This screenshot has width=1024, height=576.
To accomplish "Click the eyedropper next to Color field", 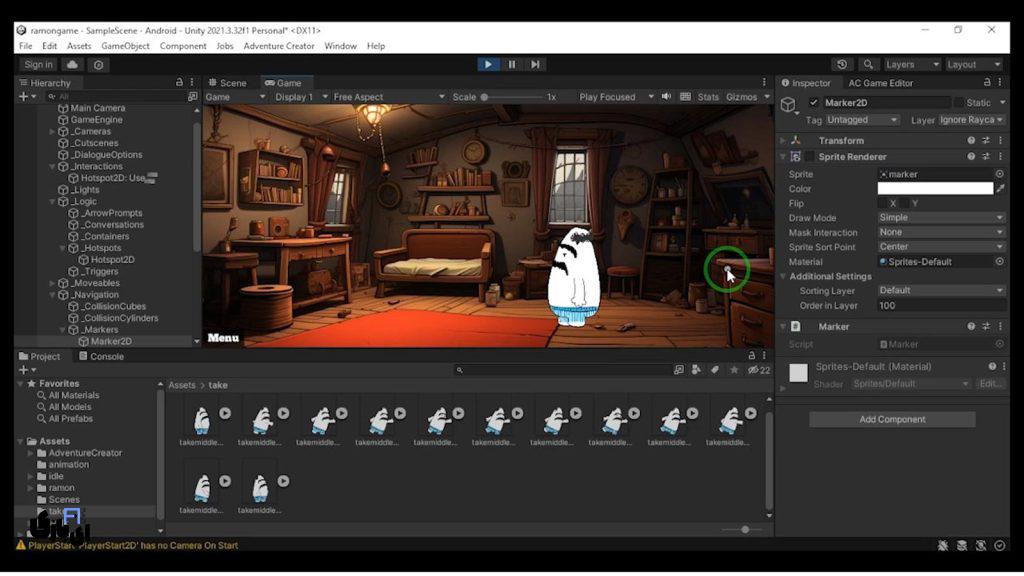I will [x=1000, y=188].
